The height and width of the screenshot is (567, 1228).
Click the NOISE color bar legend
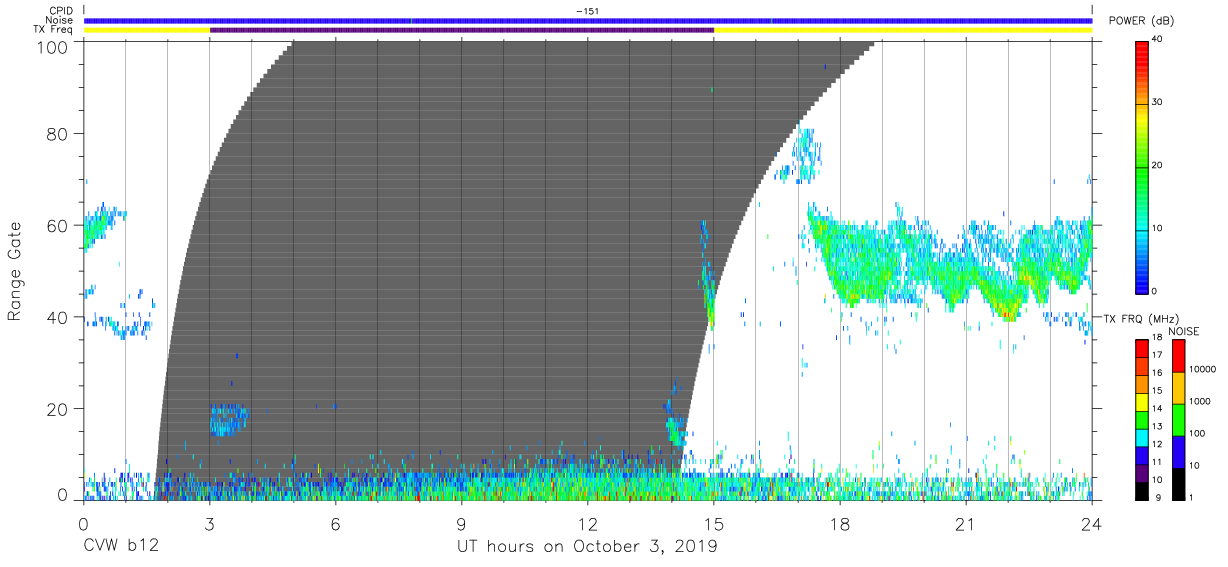[1178, 419]
